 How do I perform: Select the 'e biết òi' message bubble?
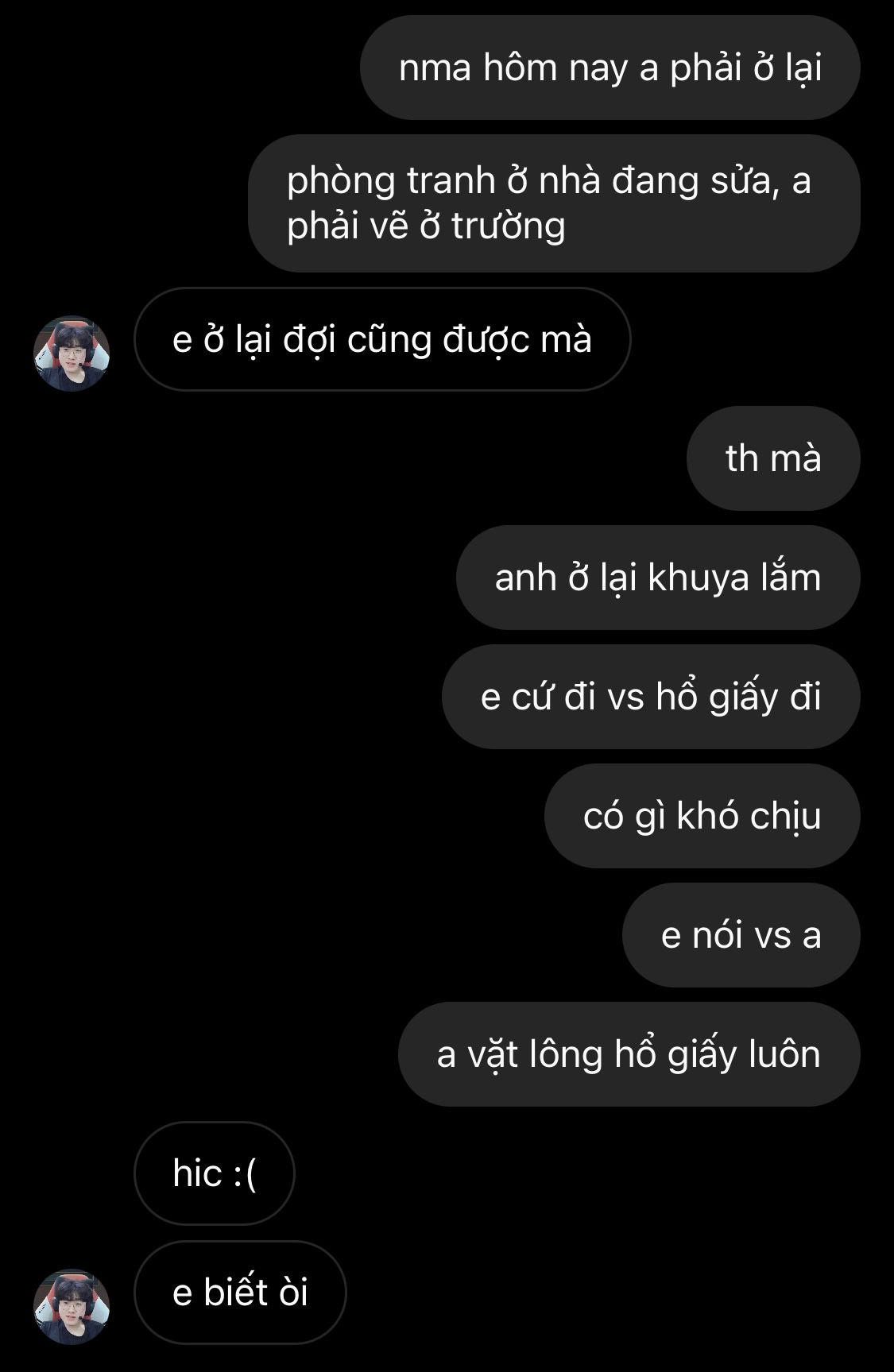click(x=240, y=1293)
